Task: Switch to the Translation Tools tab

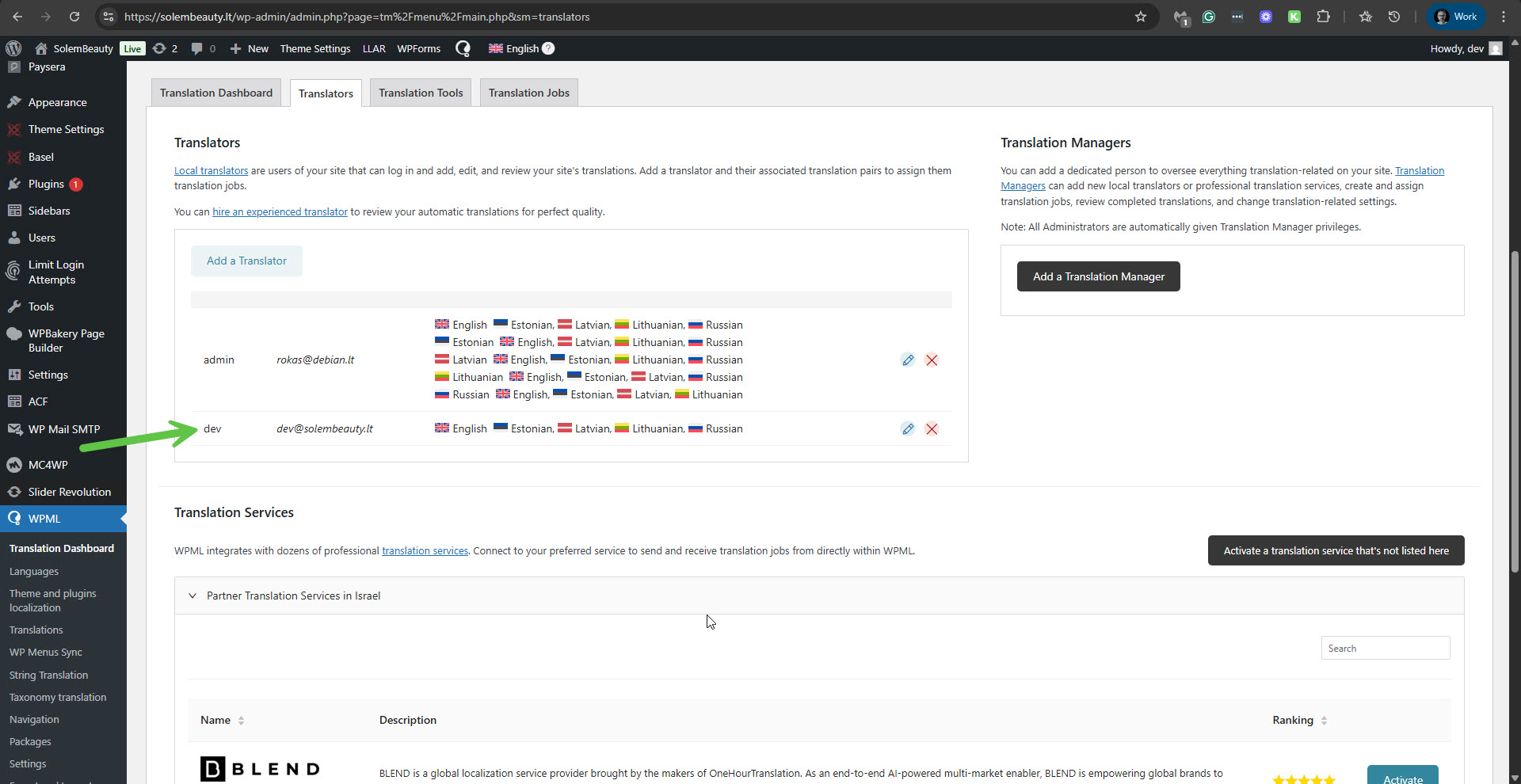Action: (x=421, y=93)
